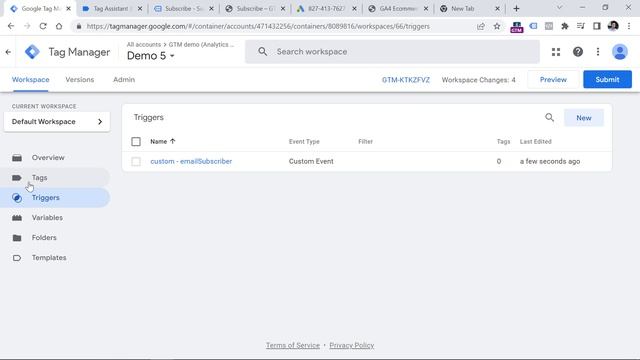Click the Search workspace field
The width and height of the screenshot is (640, 360).
coord(392,52)
